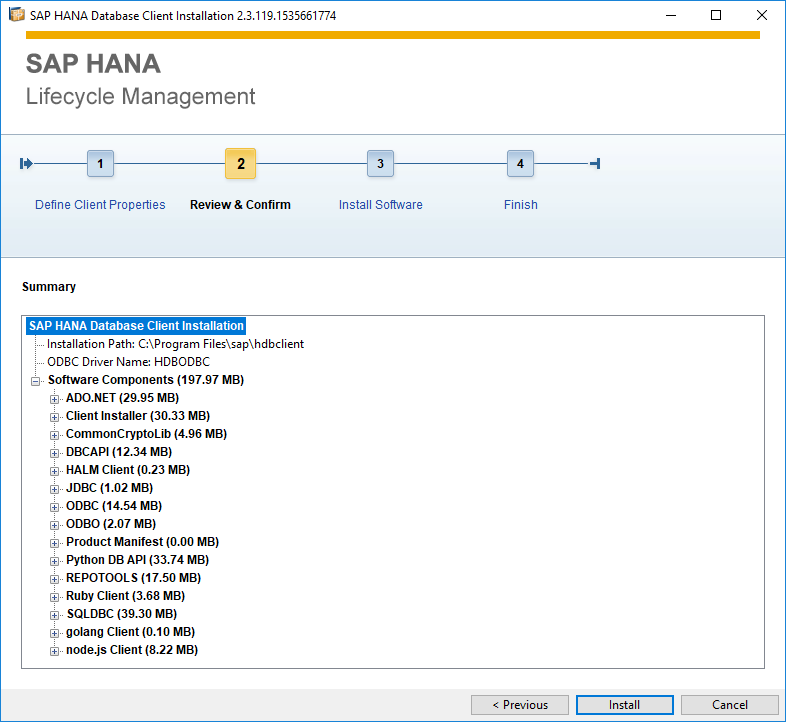
Task: Open Finish step label
Action: tap(521, 205)
